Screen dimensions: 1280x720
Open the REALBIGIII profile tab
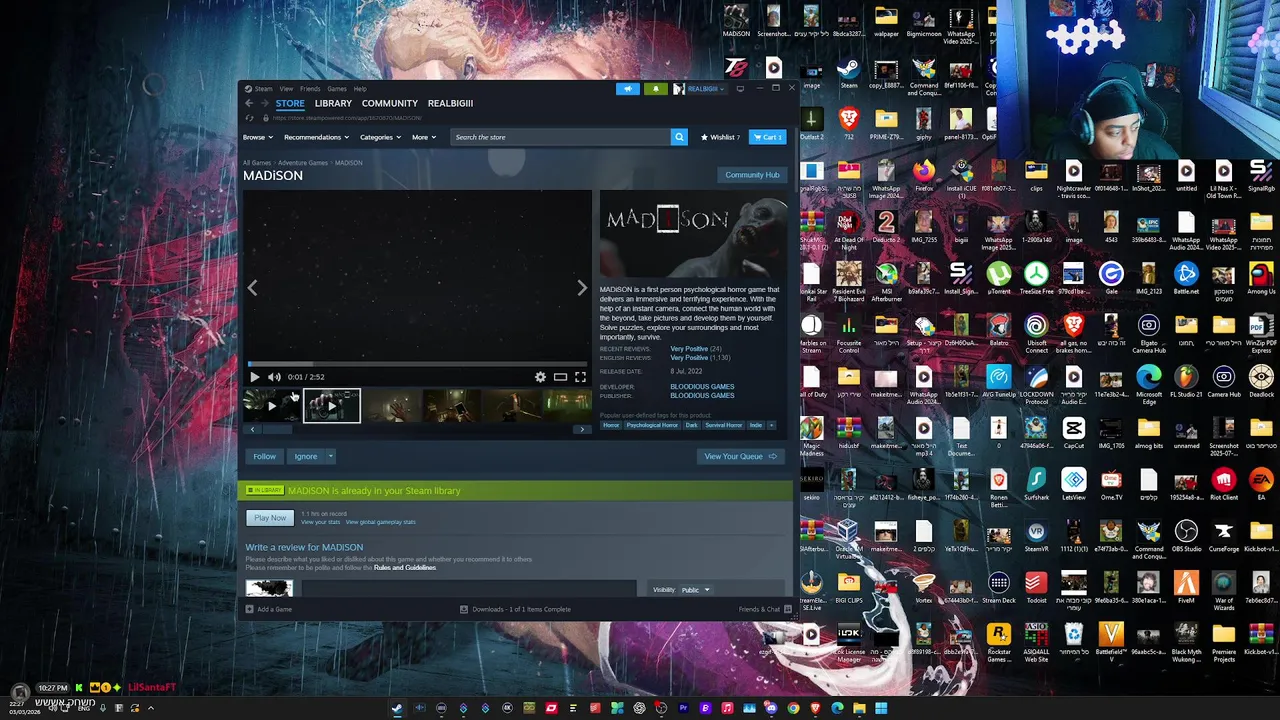[x=450, y=103]
